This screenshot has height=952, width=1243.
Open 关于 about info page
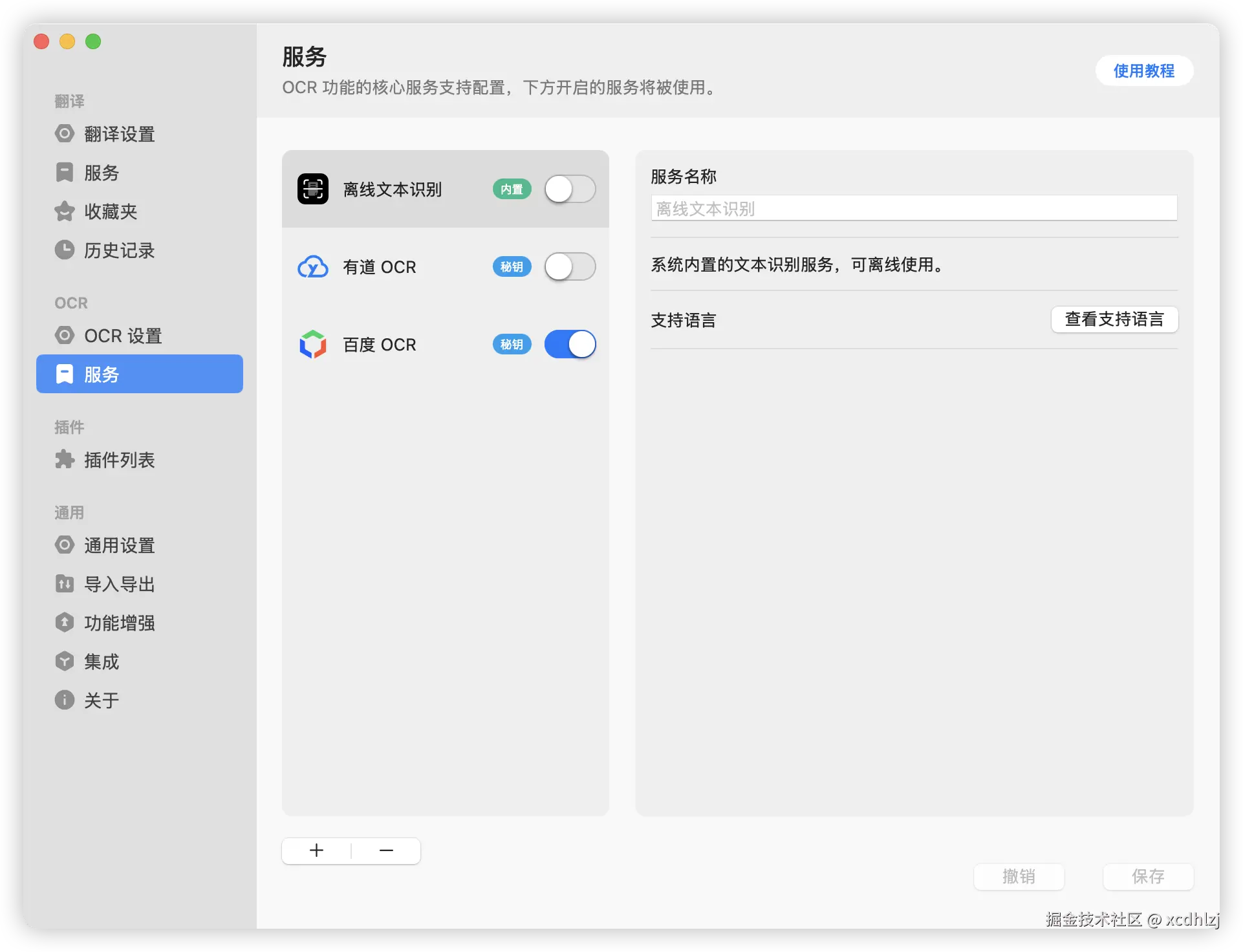[101, 700]
